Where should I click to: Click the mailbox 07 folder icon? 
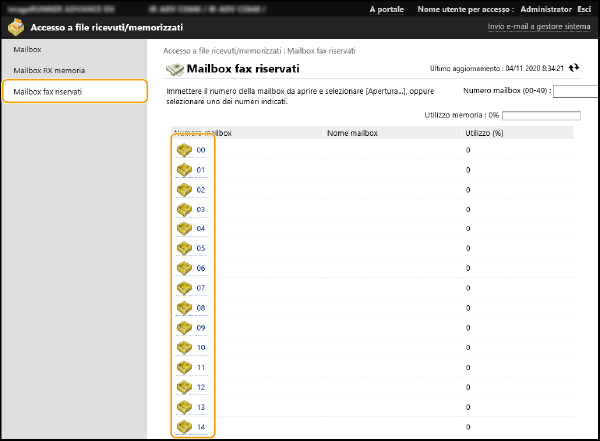[x=184, y=288]
